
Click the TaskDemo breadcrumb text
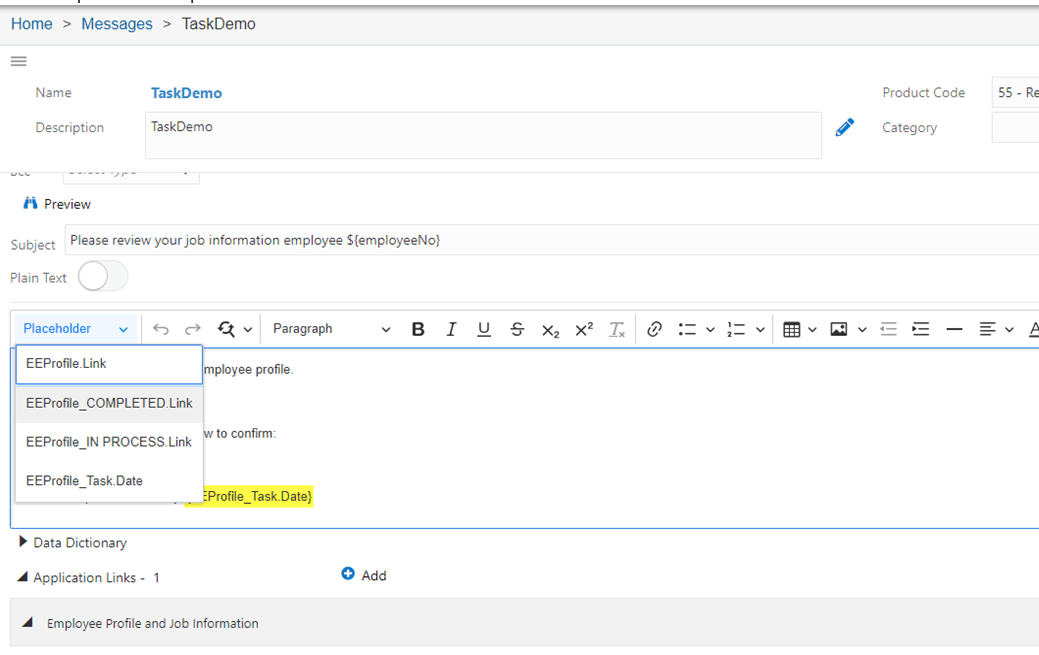(x=219, y=24)
